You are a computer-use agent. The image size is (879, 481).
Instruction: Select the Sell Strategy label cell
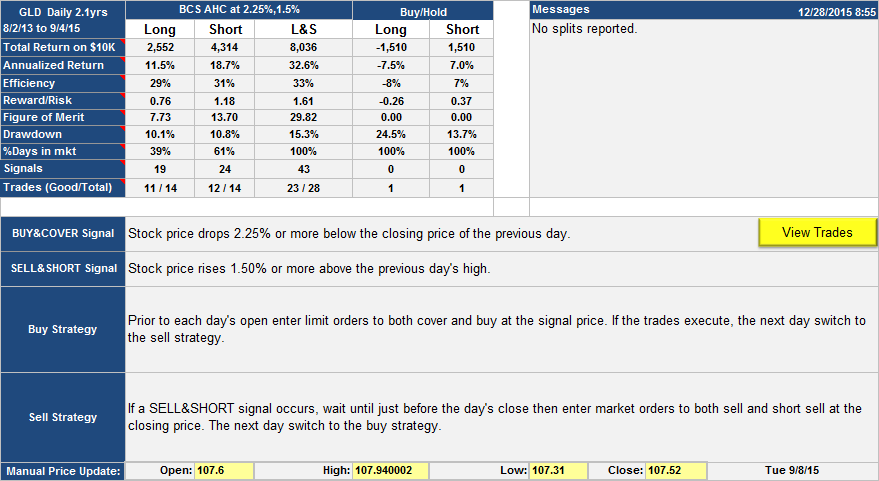tap(63, 417)
